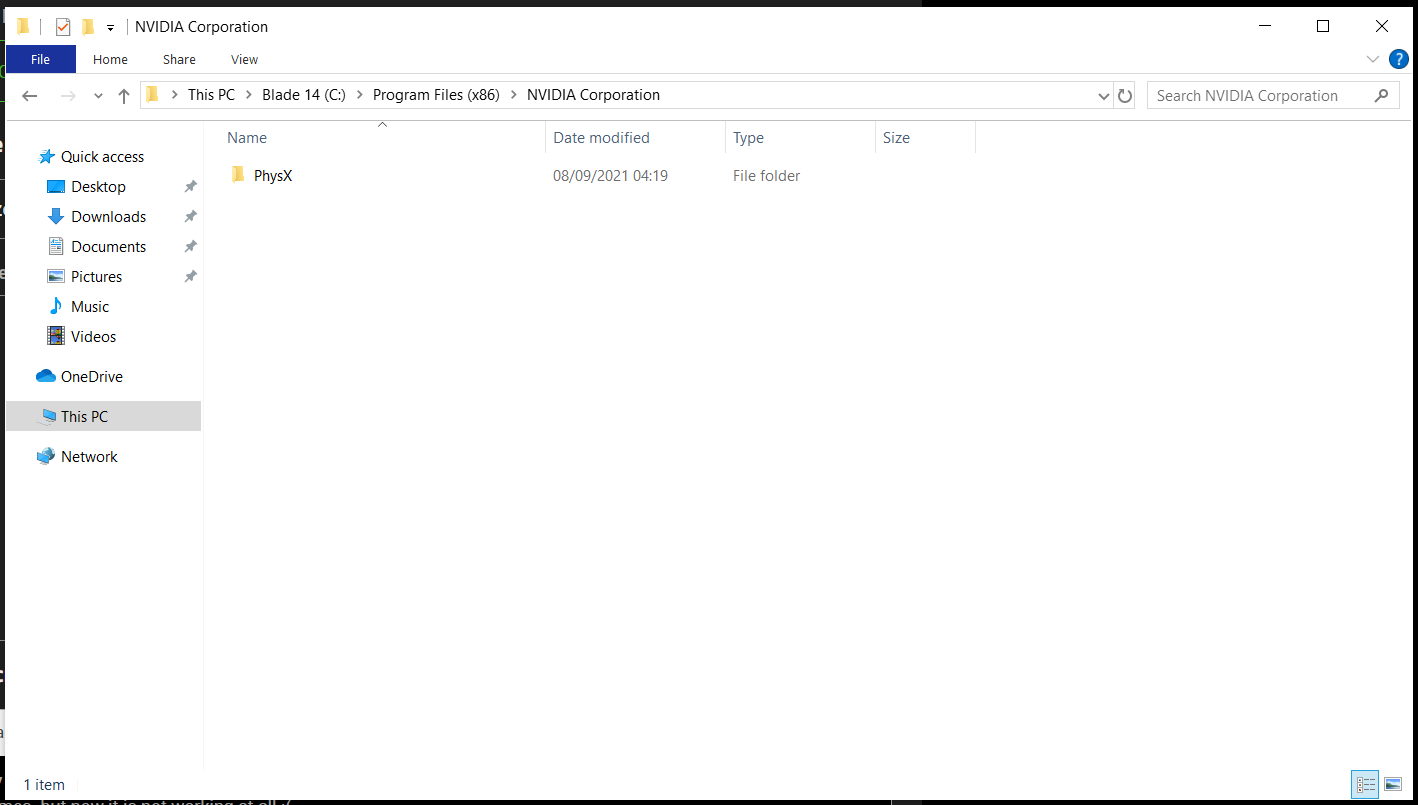The image size is (1418, 805).
Task: Jump to Blade 14 (C:) in address bar
Action: (x=304, y=95)
